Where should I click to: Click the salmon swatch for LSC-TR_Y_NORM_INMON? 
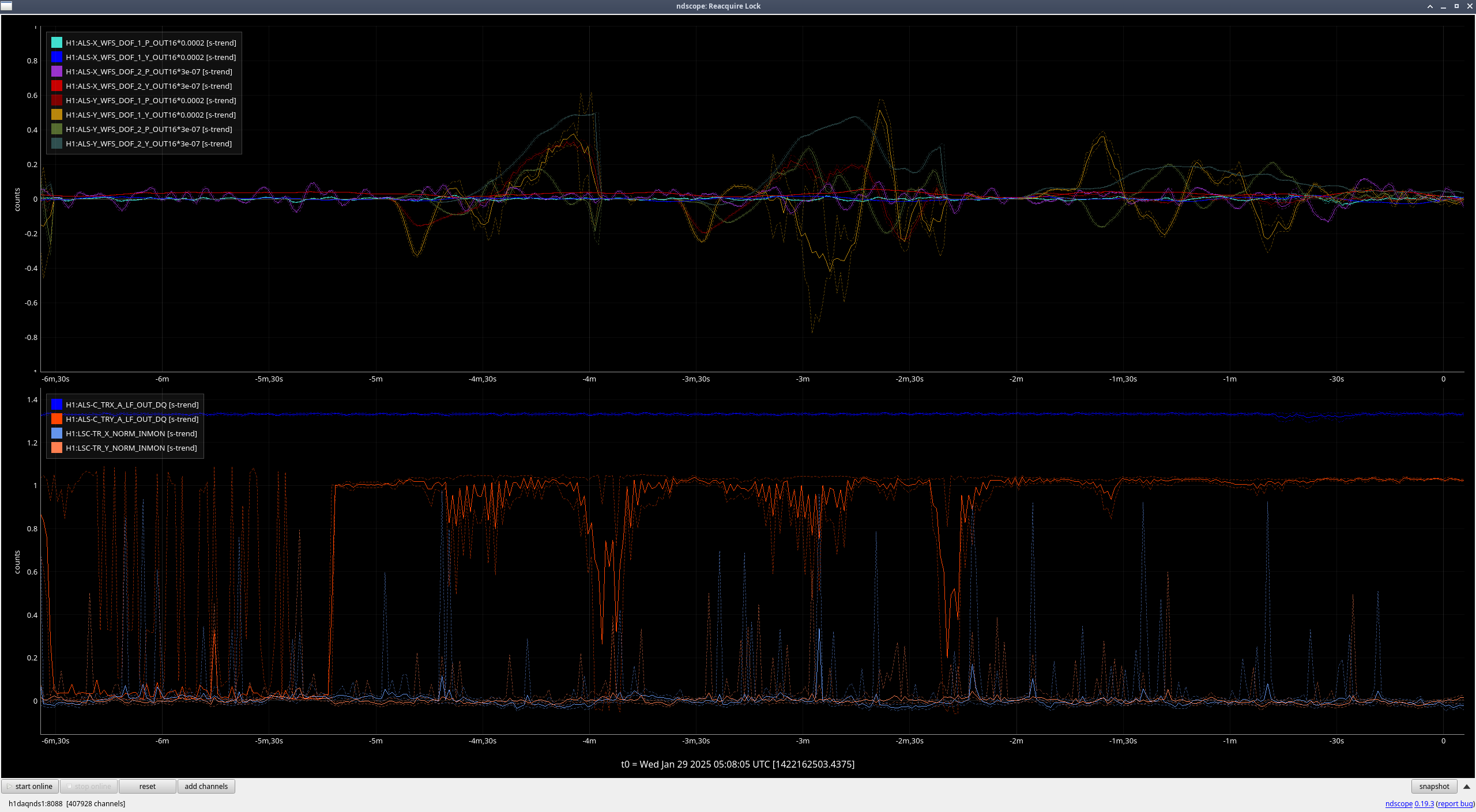[x=57, y=448]
